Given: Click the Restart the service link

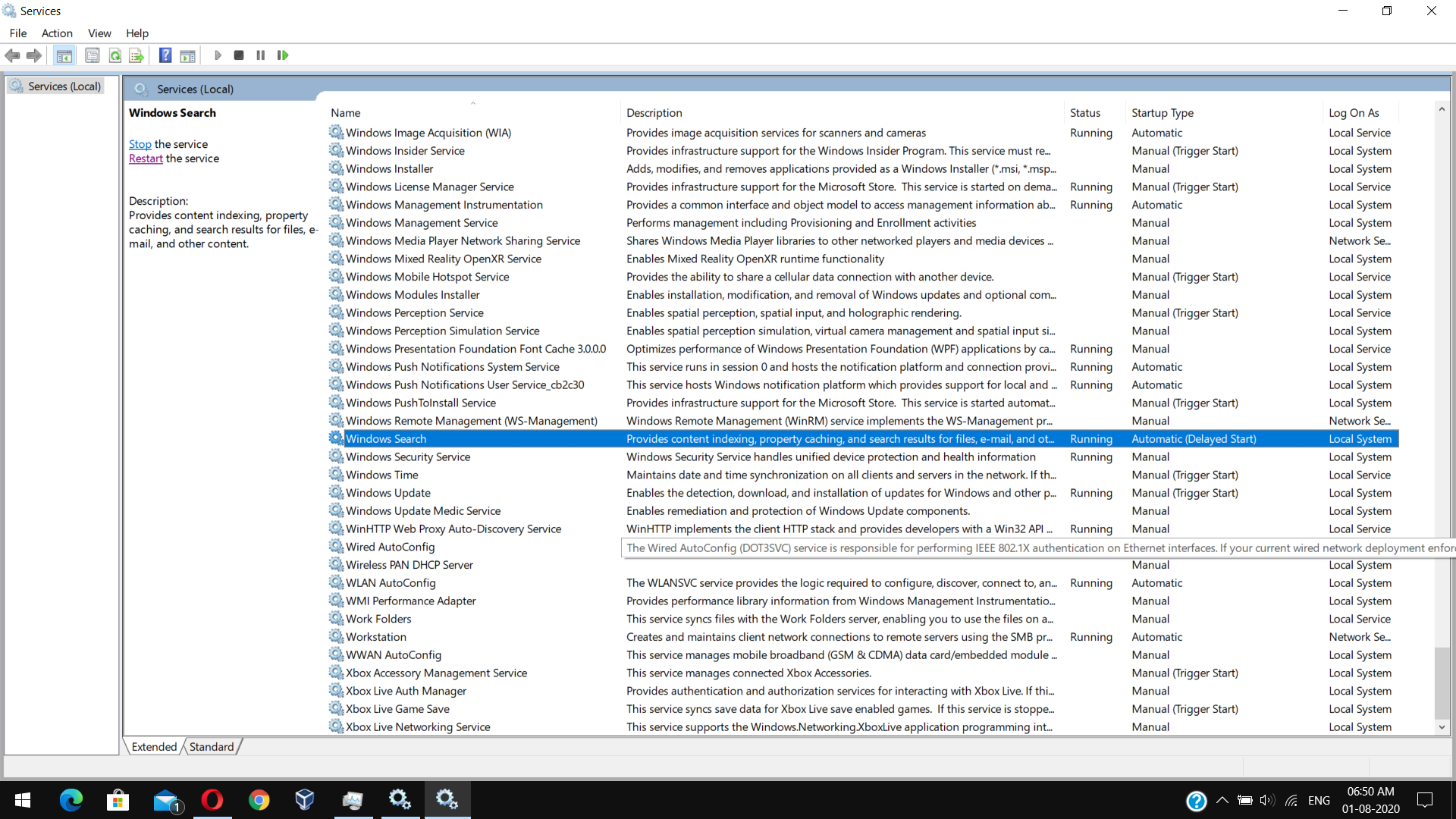Looking at the screenshot, I should (146, 158).
